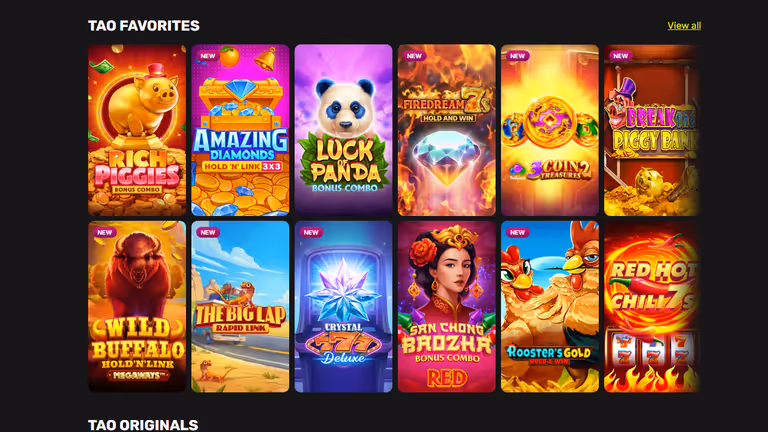This screenshot has width=768, height=432.
Task: Click NEW badge on 3 Coin Treasures
Action: 517,56
